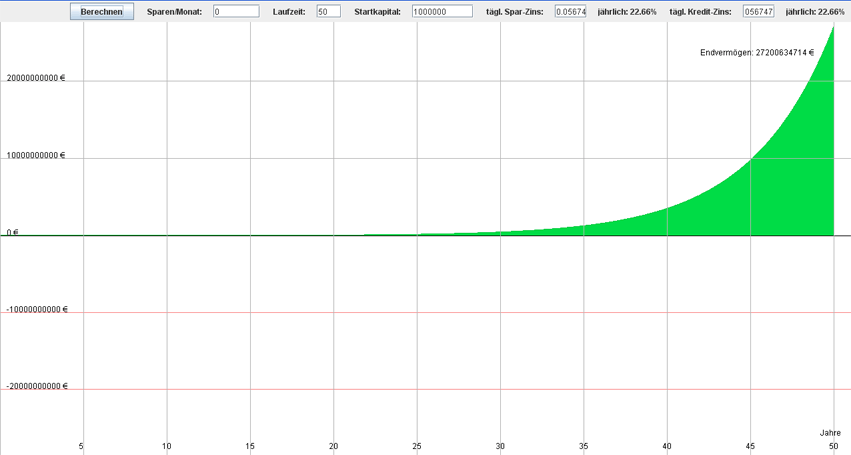Click year 40 on the x-axis
The height and width of the screenshot is (455, 851).
coord(667,446)
